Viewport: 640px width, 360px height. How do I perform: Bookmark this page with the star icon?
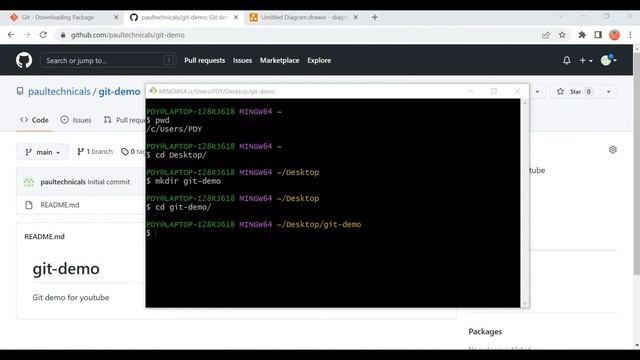coord(562,35)
